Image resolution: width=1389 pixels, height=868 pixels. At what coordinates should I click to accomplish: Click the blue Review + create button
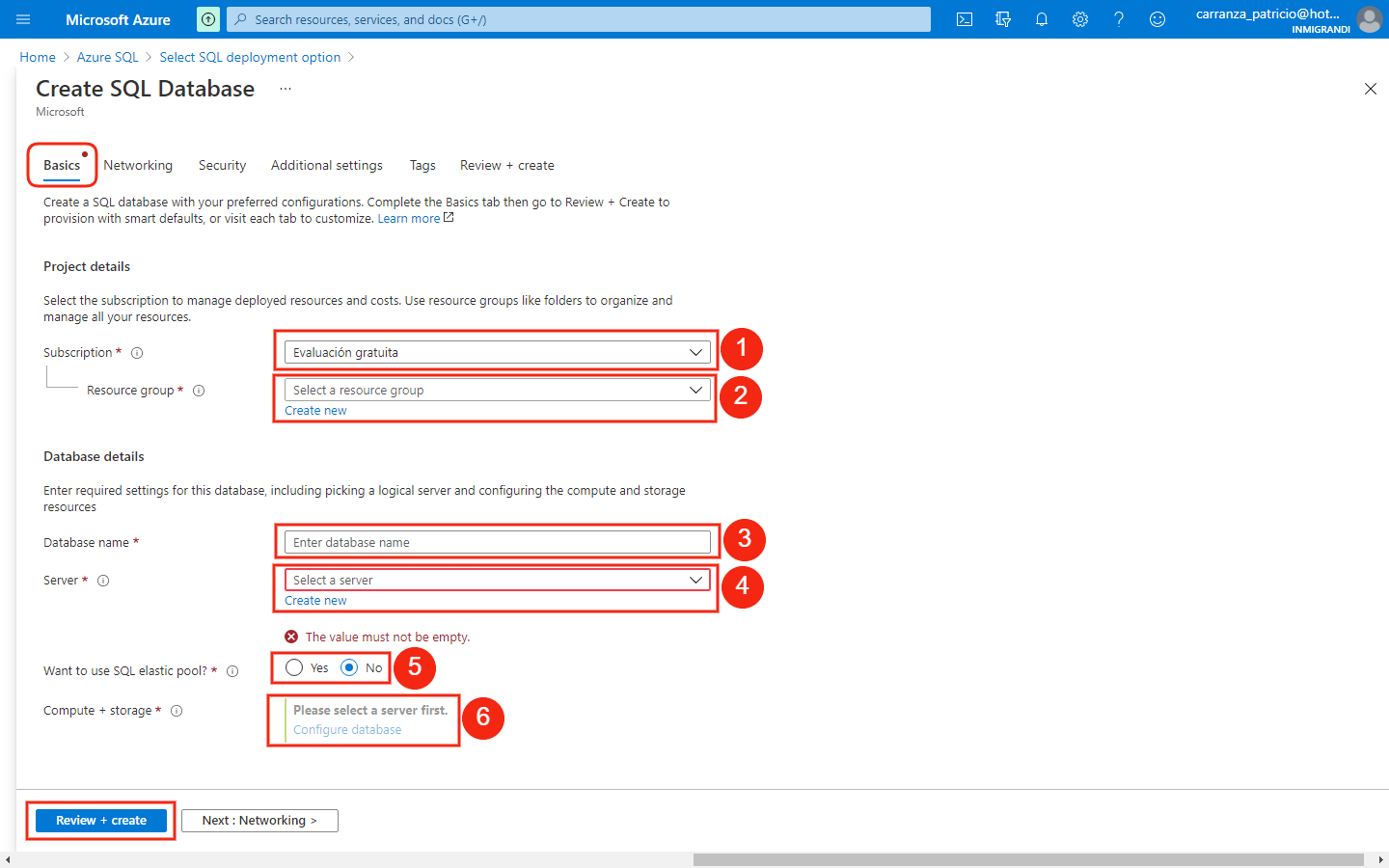click(101, 821)
